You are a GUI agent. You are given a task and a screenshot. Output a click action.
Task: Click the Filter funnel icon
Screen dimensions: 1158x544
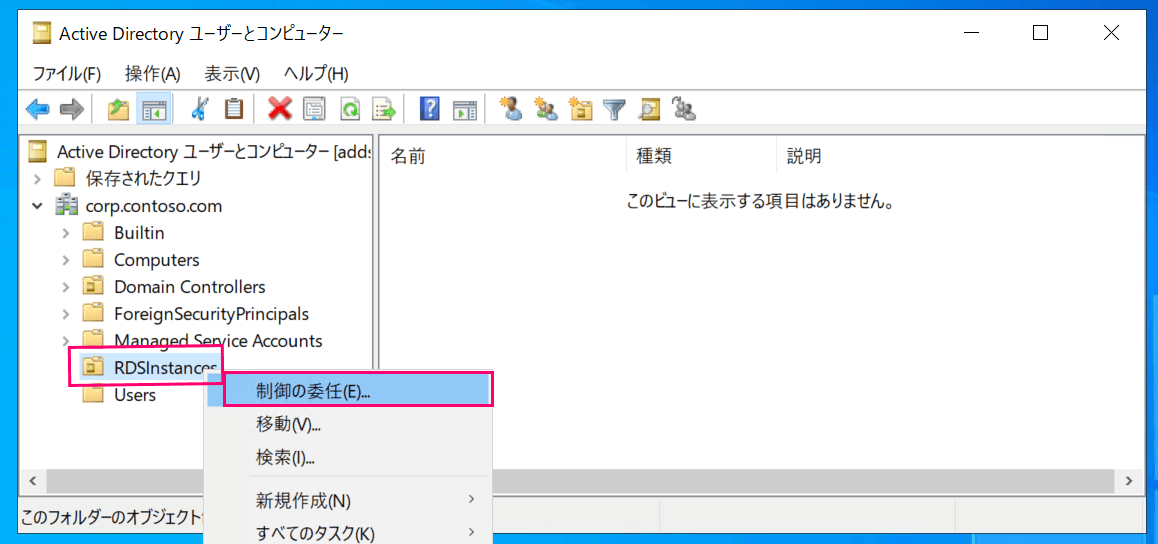coord(615,110)
